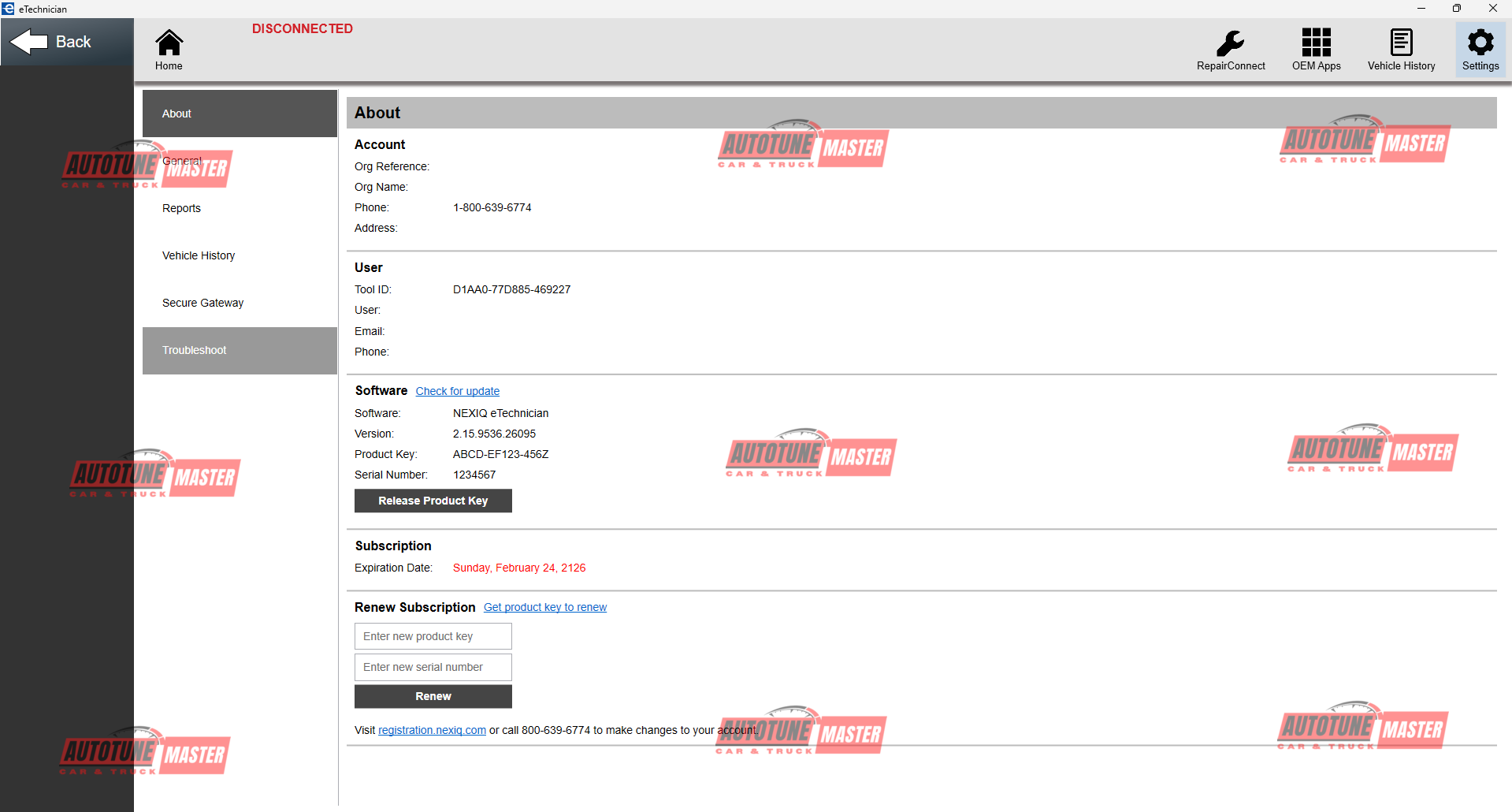Launch OEM Apps grid icon
Screen dimensions: 1512x812
pyautogui.click(x=1316, y=50)
